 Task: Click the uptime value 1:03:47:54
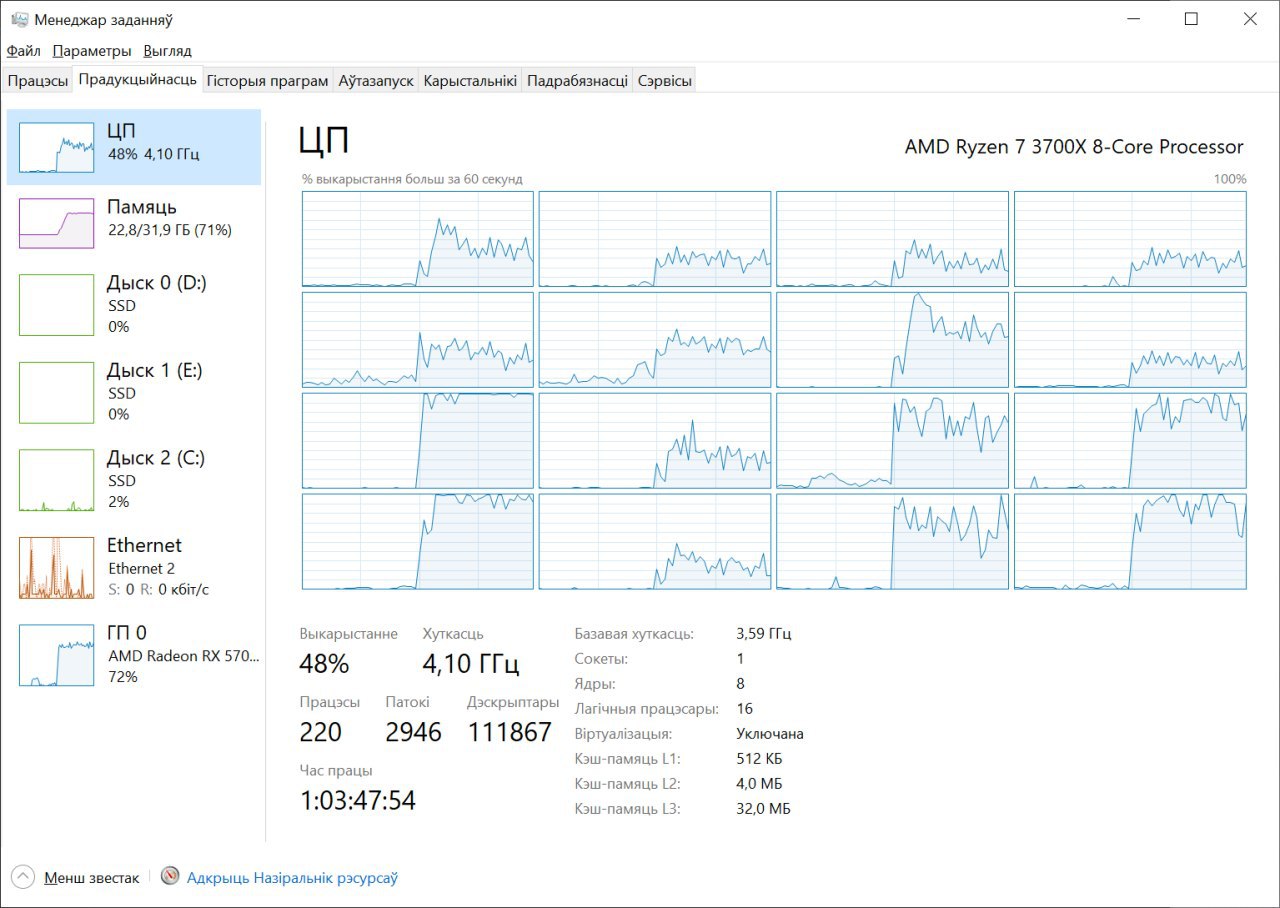[358, 801]
